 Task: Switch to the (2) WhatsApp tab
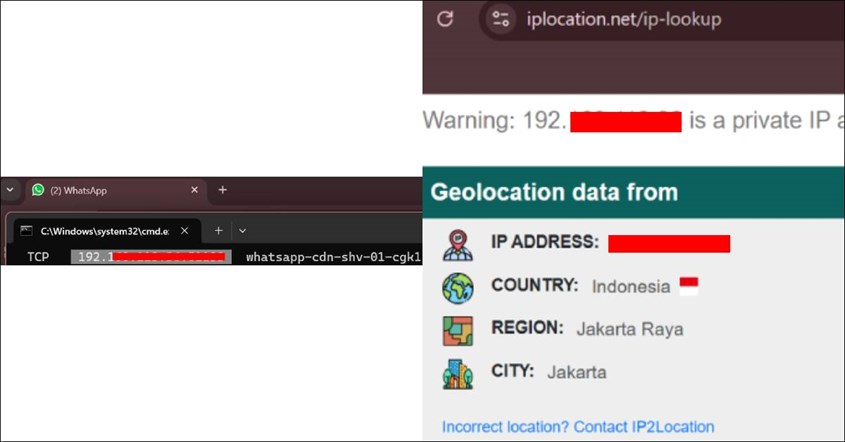click(115, 190)
